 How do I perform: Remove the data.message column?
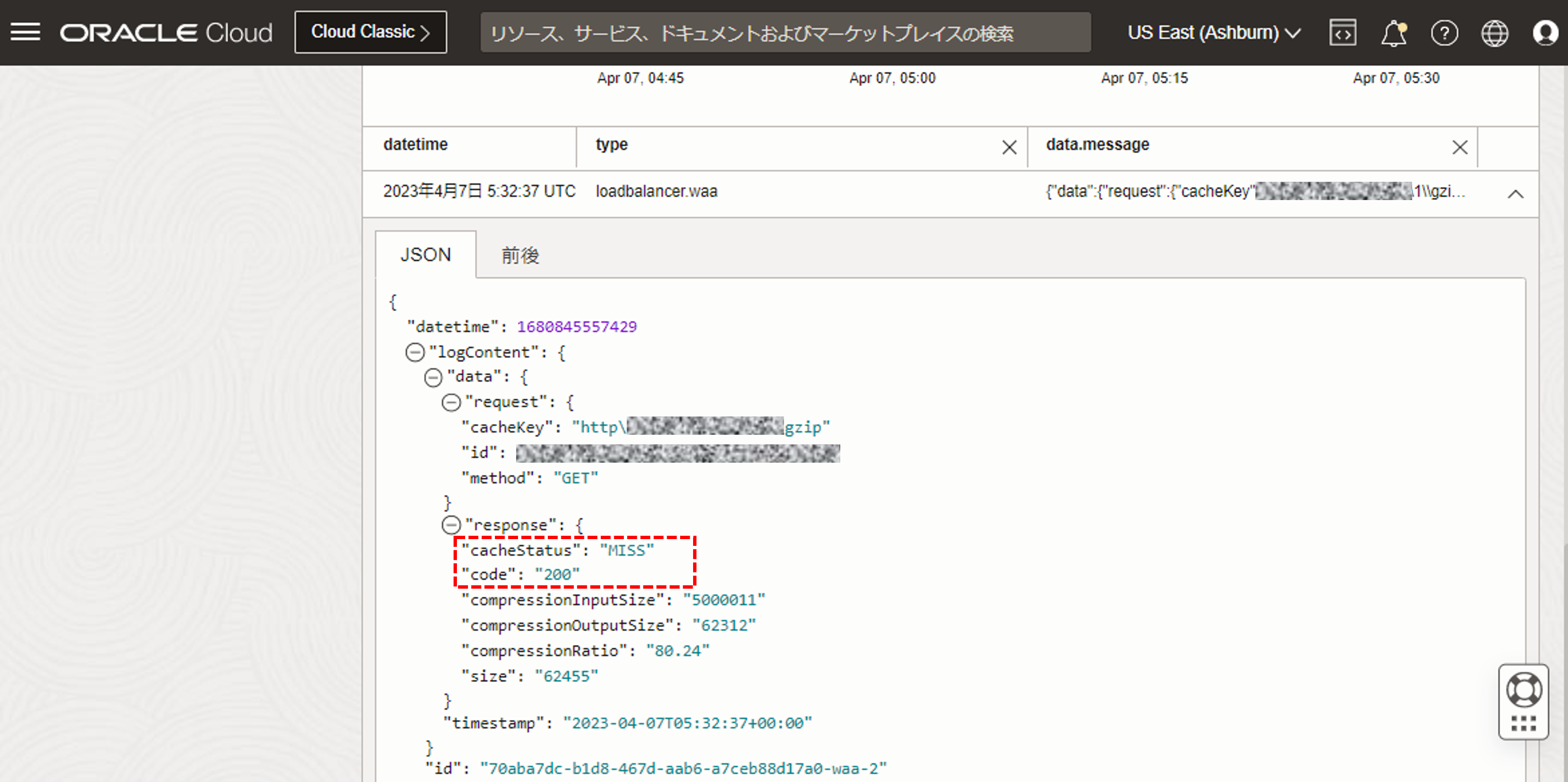coord(1460,147)
